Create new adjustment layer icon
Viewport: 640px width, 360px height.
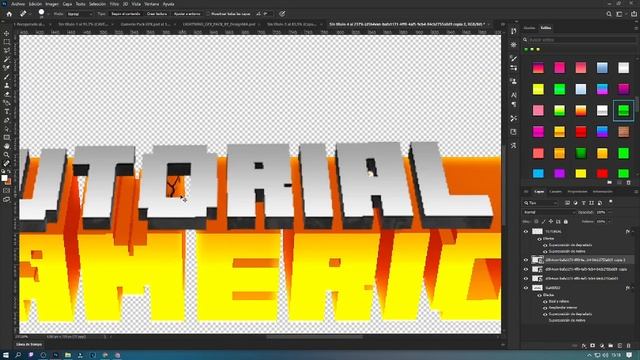click(x=602, y=346)
